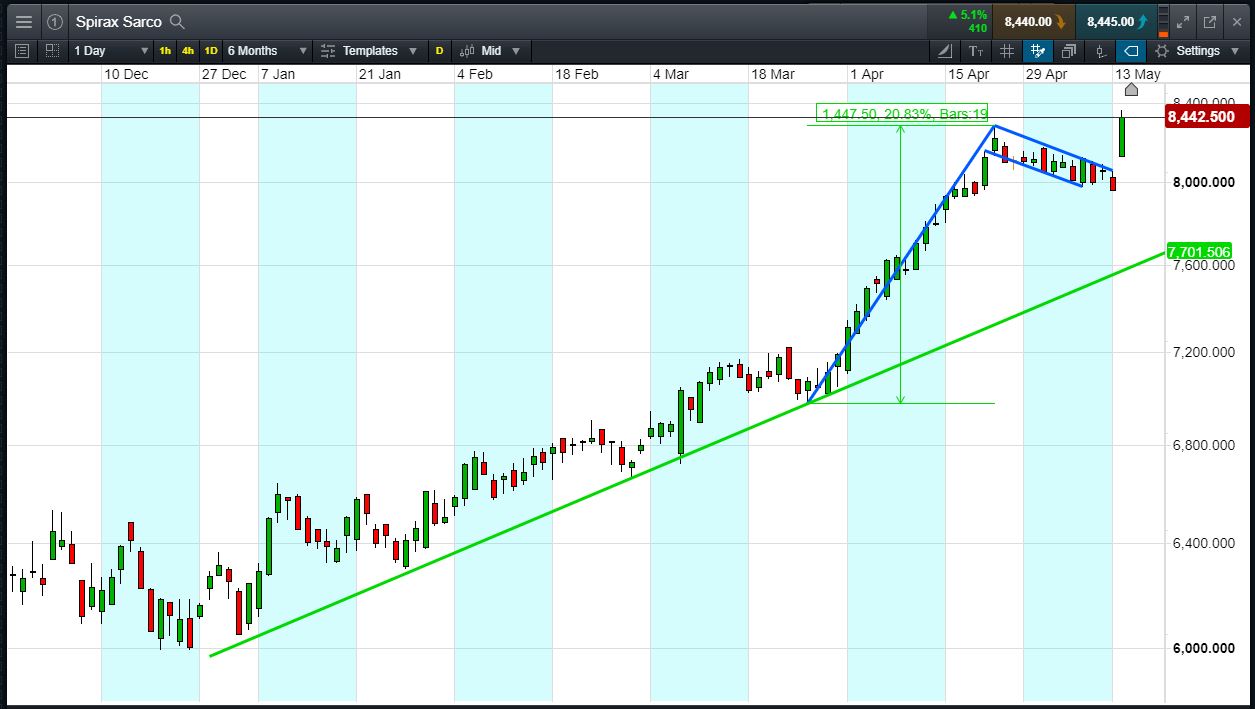Toggle the chart gridlines icon
This screenshot has width=1255, height=709.
[1007, 51]
